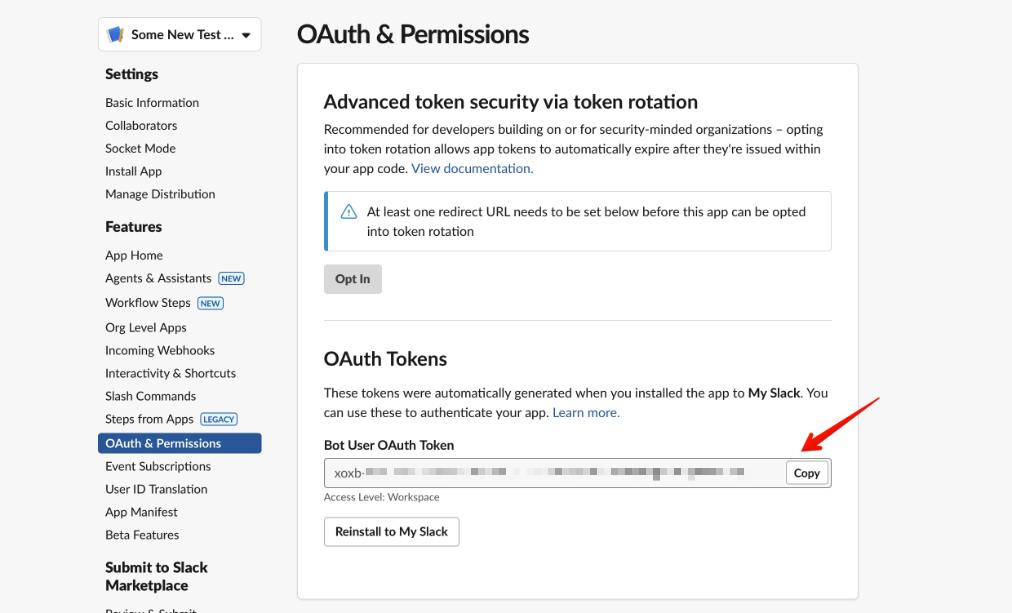1012x613 pixels.
Task: Open the View documentation link
Action: coord(472,169)
